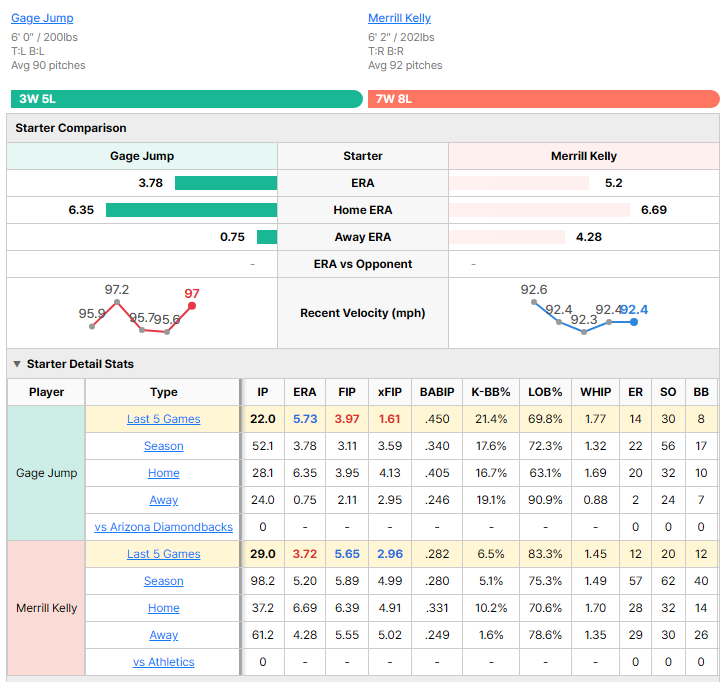Click the LOB% column header
The width and height of the screenshot is (726, 682).
(x=545, y=392)
